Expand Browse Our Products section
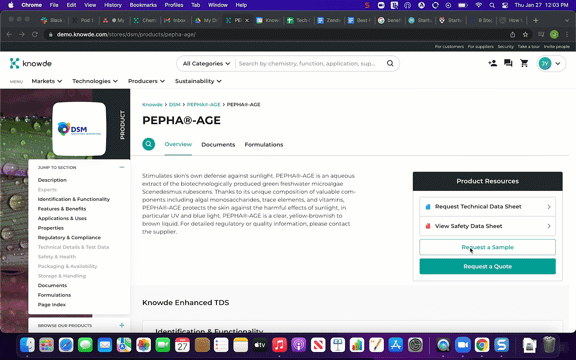Image resolution: width=576 pixels, height=360 pixels. 122,325
